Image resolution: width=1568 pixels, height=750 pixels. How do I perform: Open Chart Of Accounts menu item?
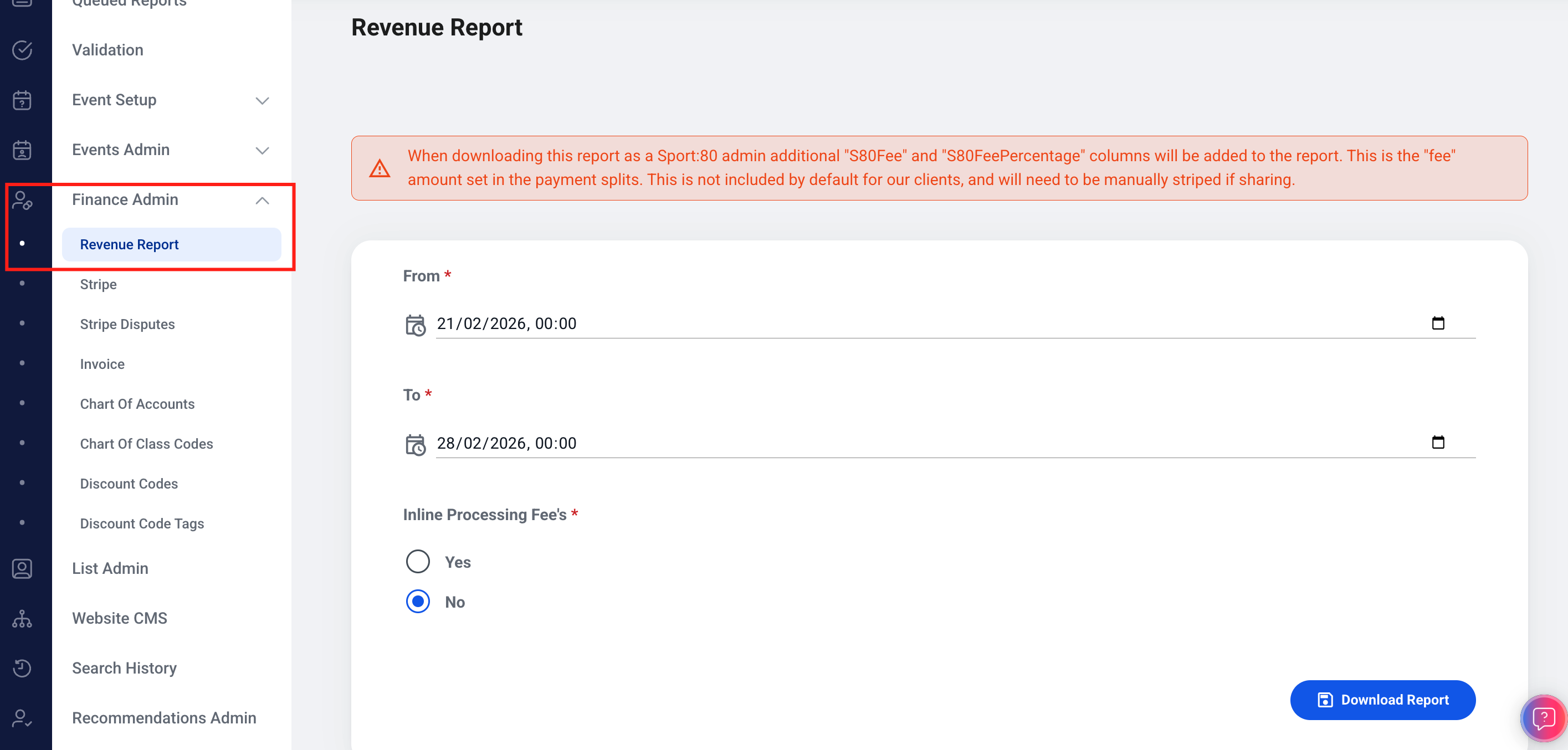[137, 404]
